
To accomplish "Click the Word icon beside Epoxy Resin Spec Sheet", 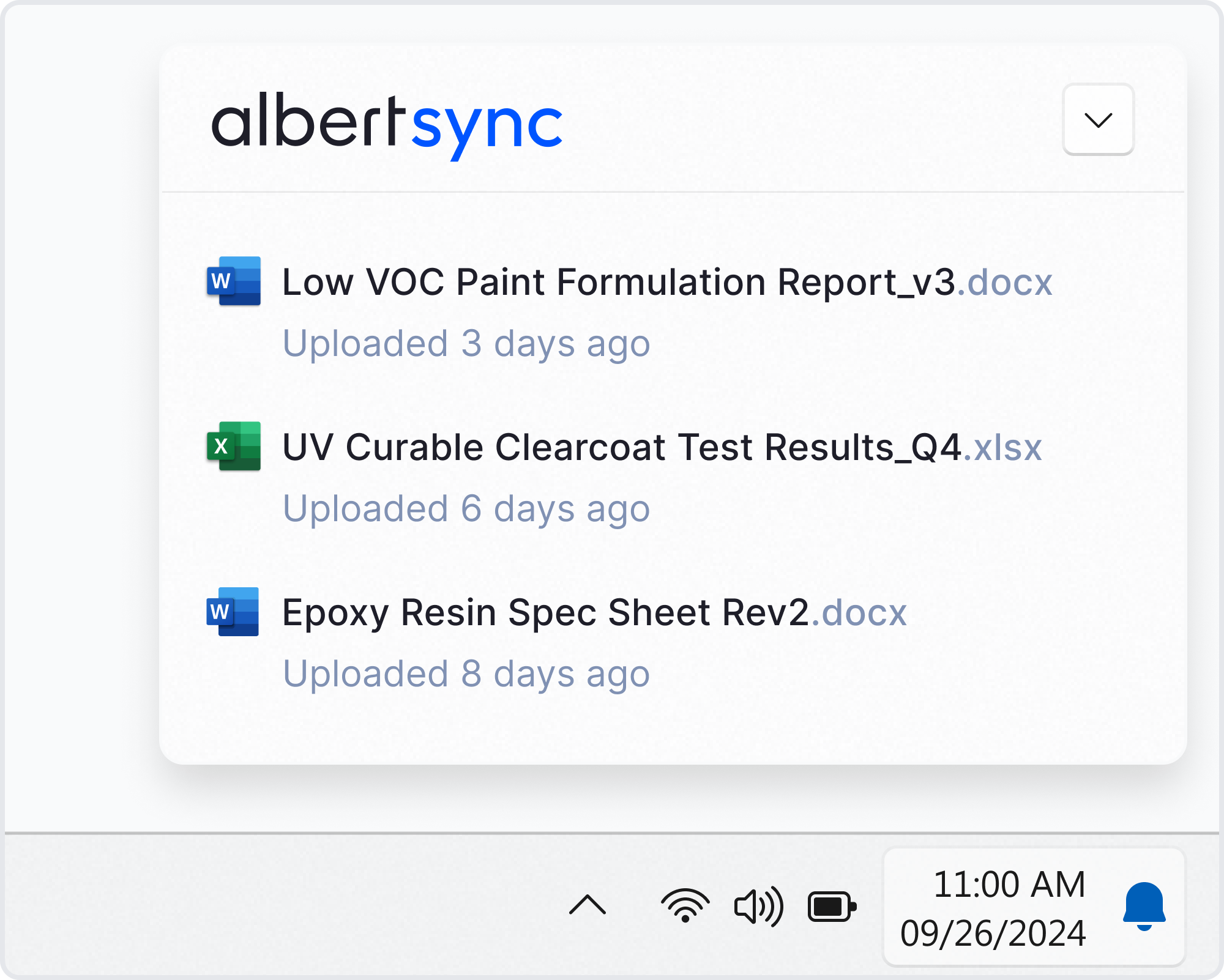I will pos(233,612).
